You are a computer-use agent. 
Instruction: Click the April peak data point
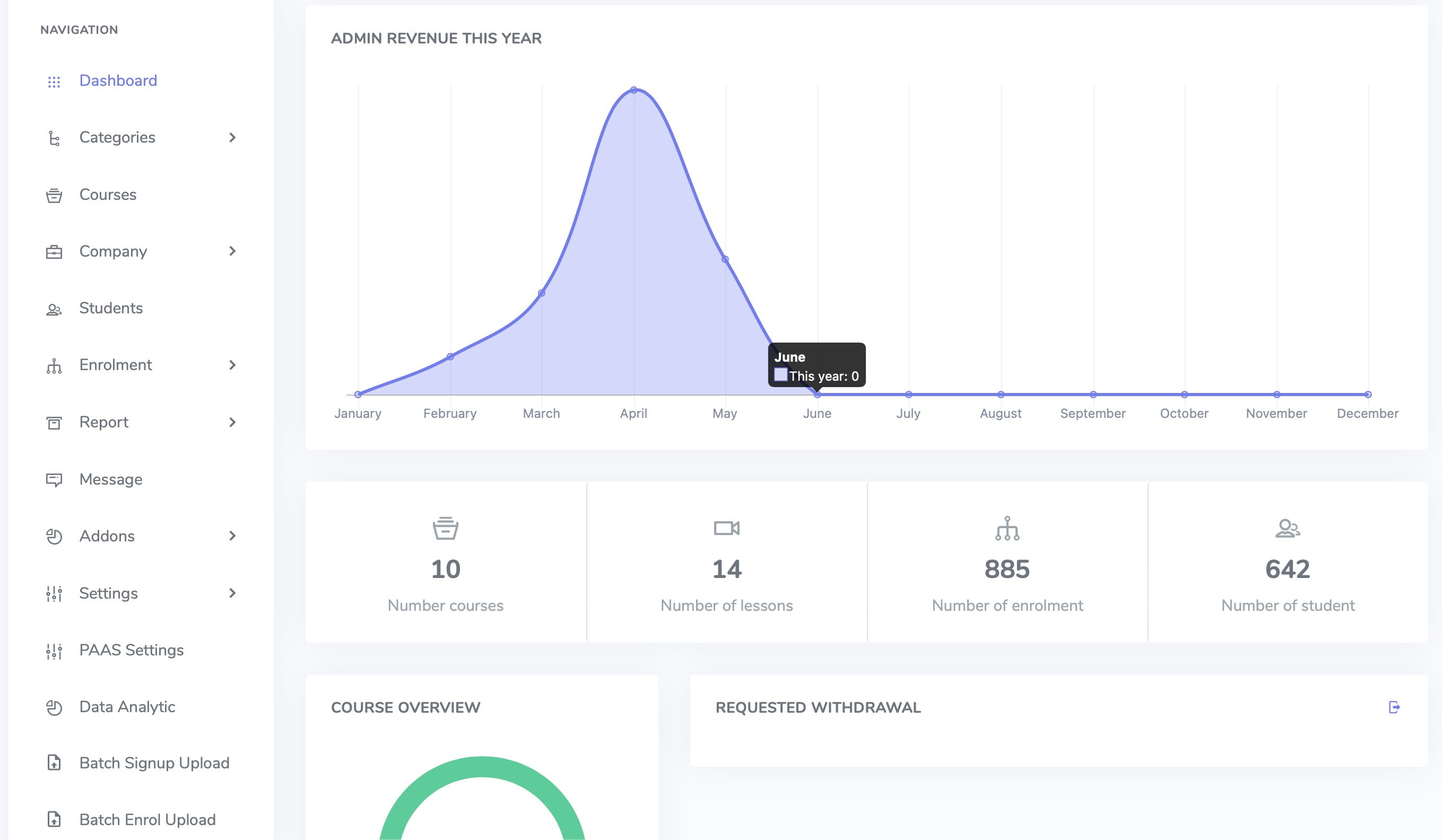click(x=634, y=90)
